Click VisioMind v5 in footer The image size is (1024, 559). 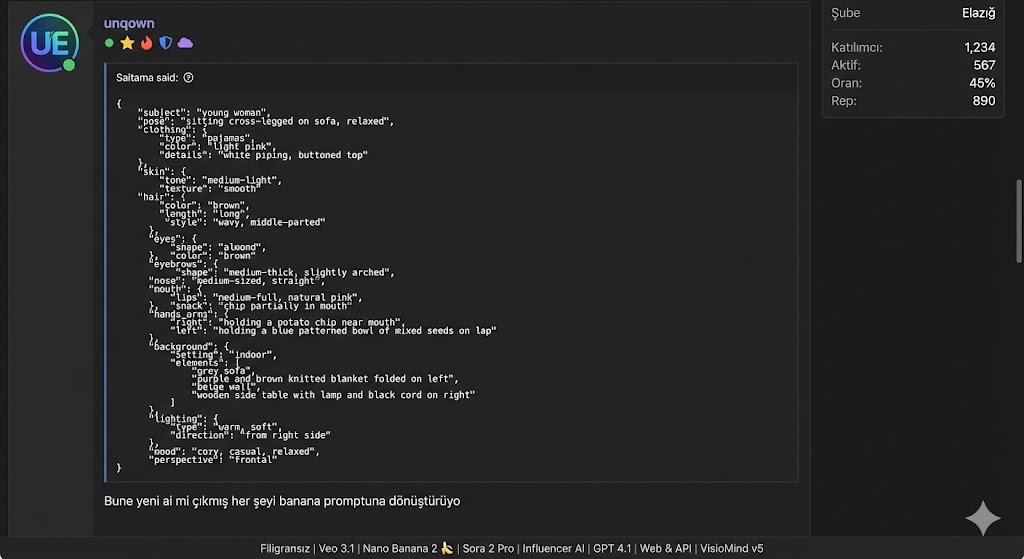pos(731,549)
